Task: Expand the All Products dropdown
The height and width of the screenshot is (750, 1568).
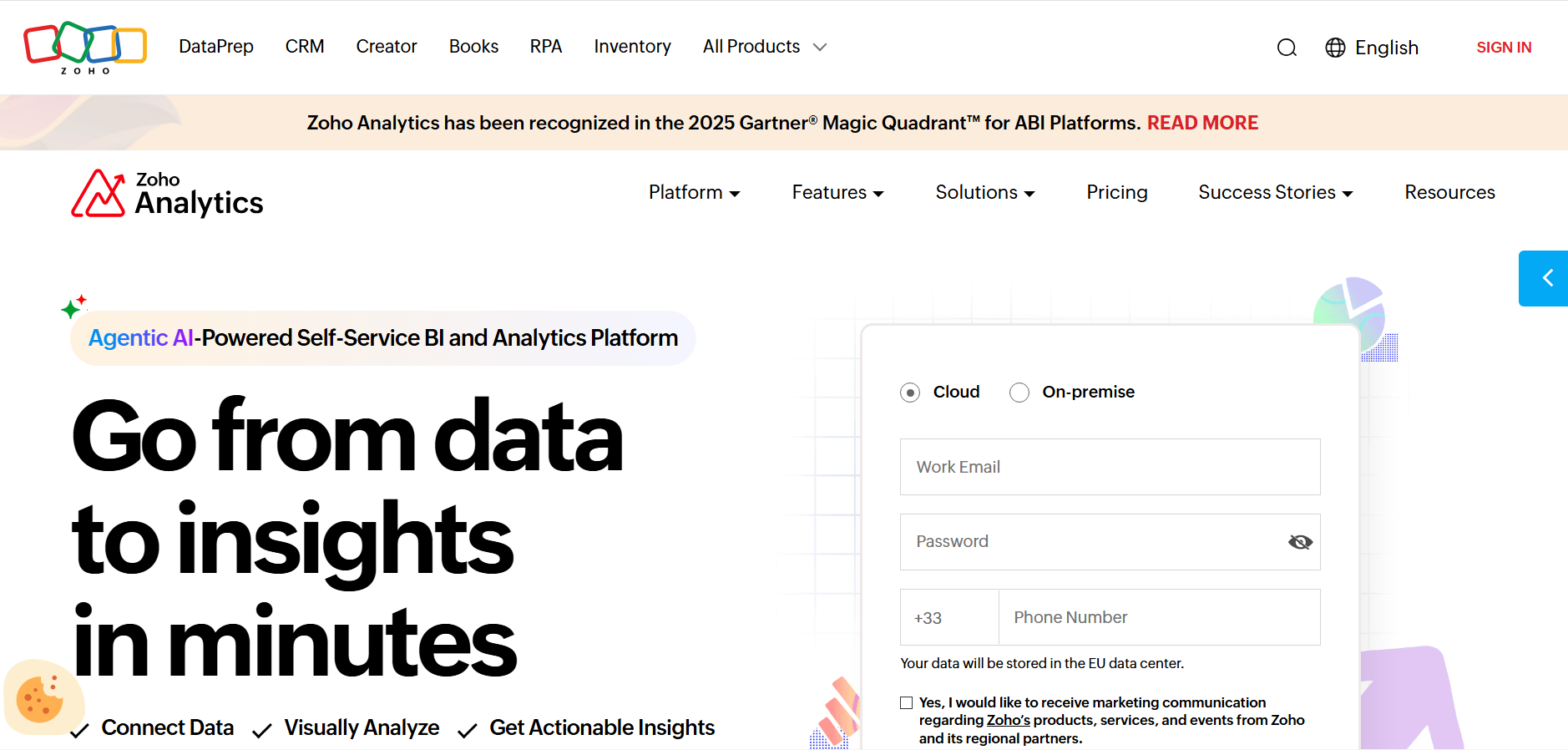Action: (x=765, y=47)
